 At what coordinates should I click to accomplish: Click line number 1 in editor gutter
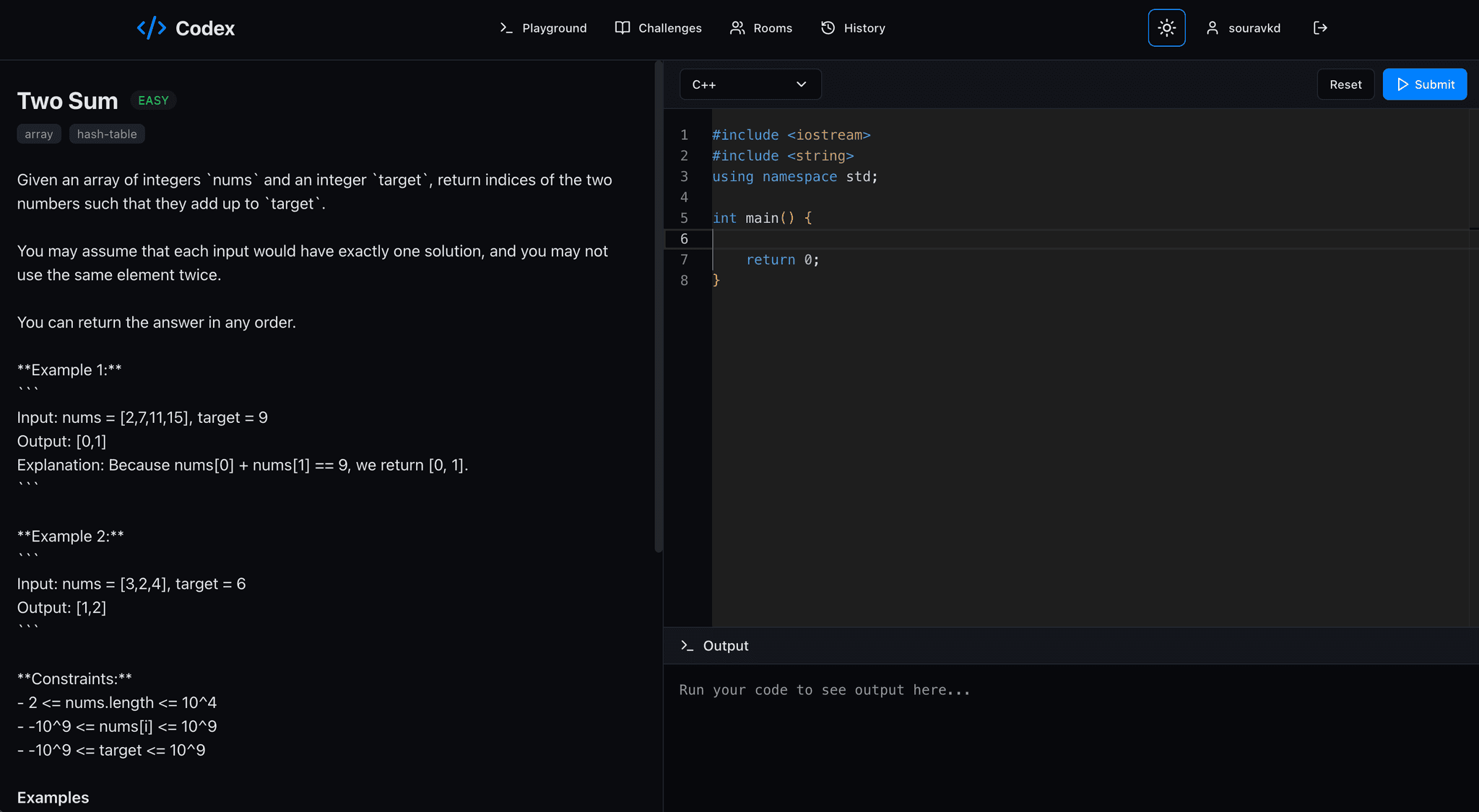[x=684, y=135]
